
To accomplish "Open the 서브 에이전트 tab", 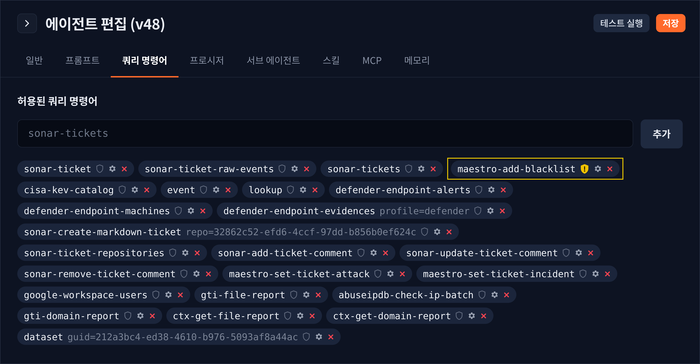I will tap(273, 60).
